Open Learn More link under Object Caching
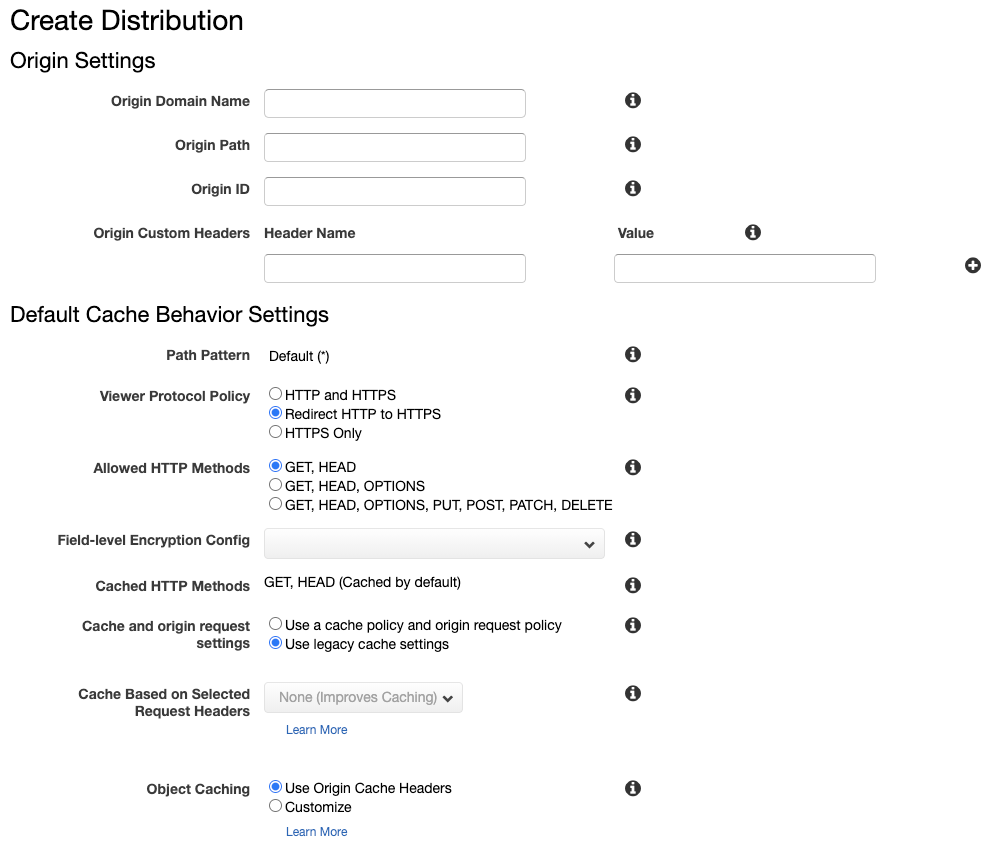Screen dimensions: 996x849 [316, 832]
